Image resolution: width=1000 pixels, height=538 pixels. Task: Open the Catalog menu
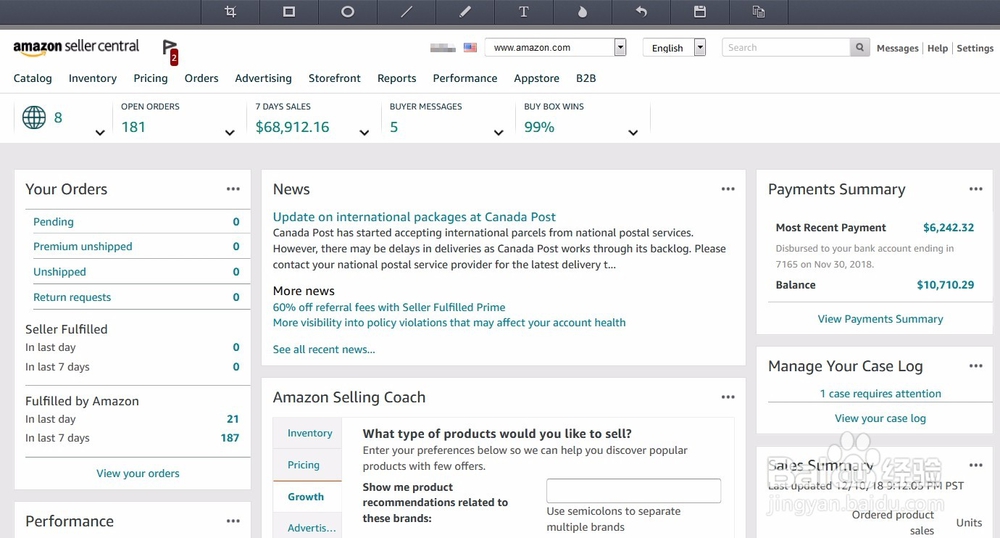[x=33, y=78]
